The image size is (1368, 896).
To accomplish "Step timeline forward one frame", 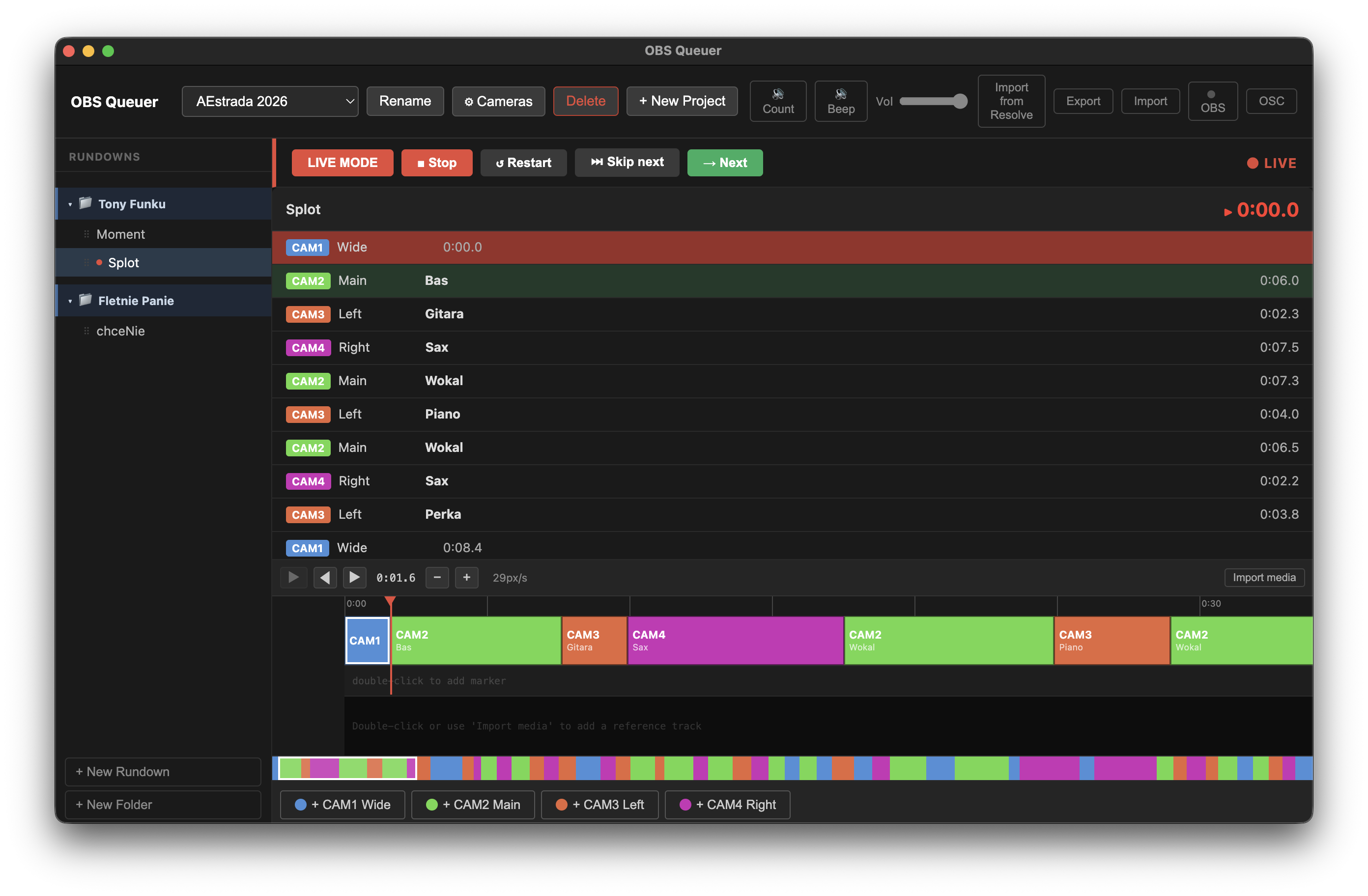I will [355, 578].
